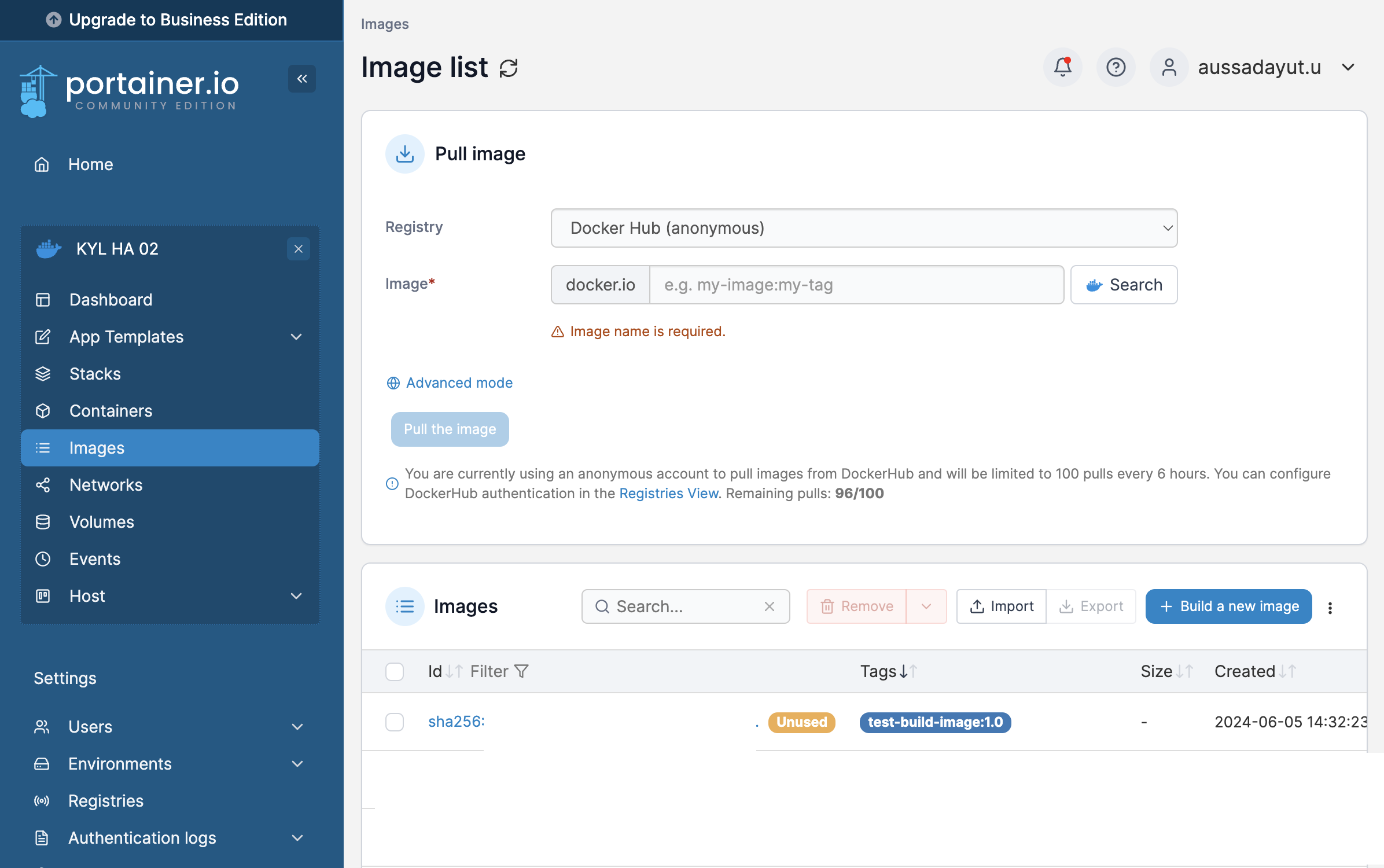Click the Filter funnel icon in Id column
This screenshot has height=868, width=1384.
(x=521, y=671)
